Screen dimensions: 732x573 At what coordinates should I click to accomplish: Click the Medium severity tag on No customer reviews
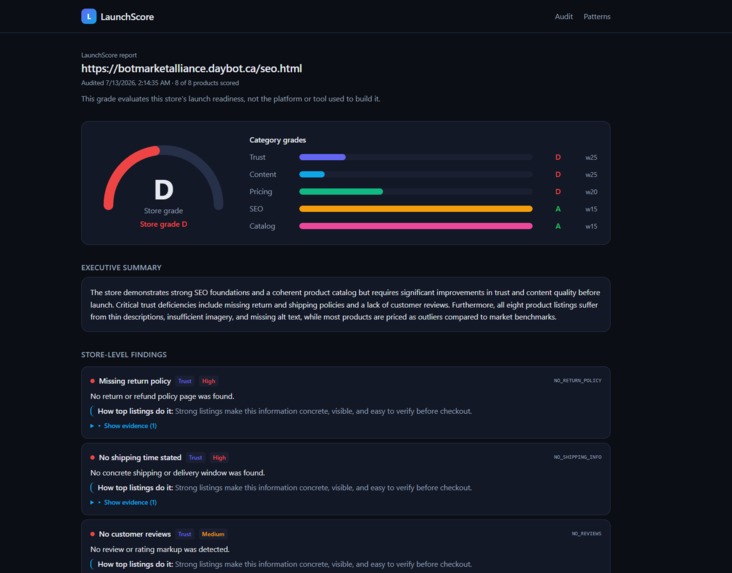click(x=213, y=534)
